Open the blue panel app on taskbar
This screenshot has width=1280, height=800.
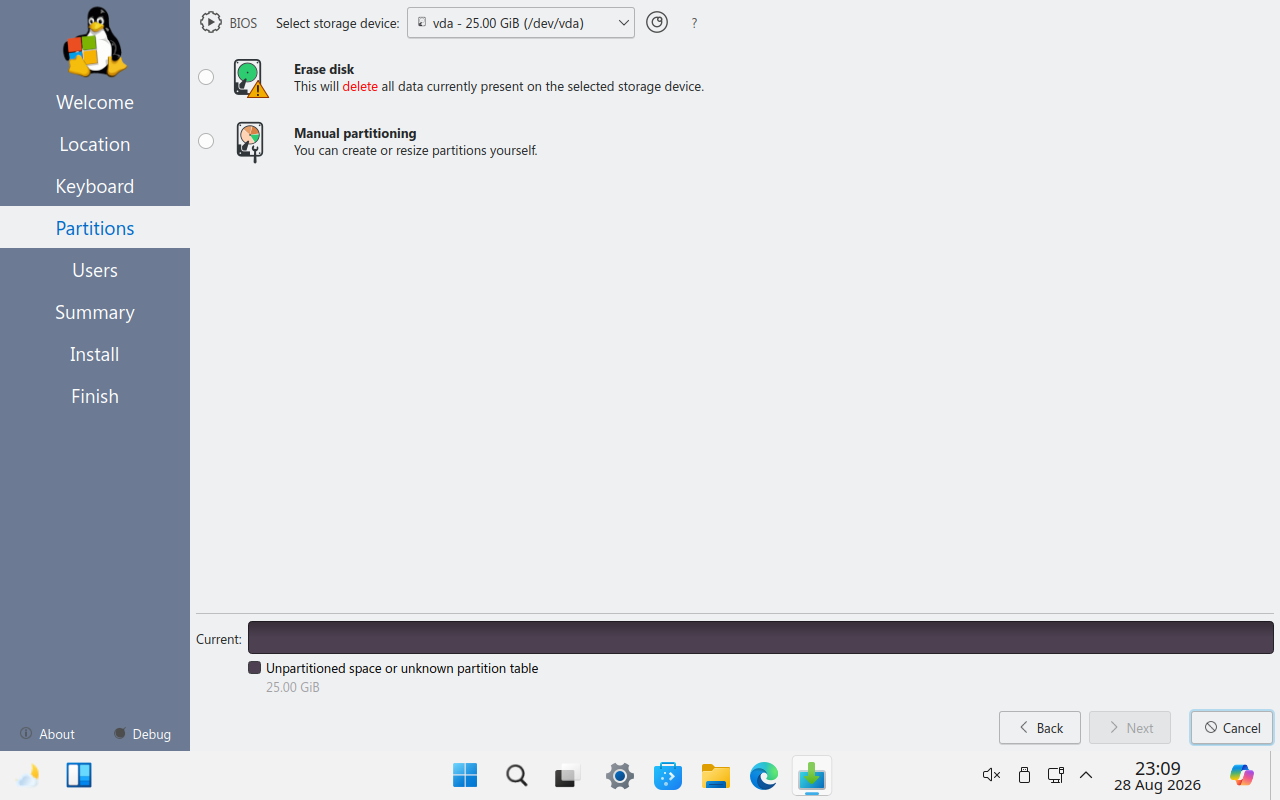pyautogui.click(x=79, y=775)
